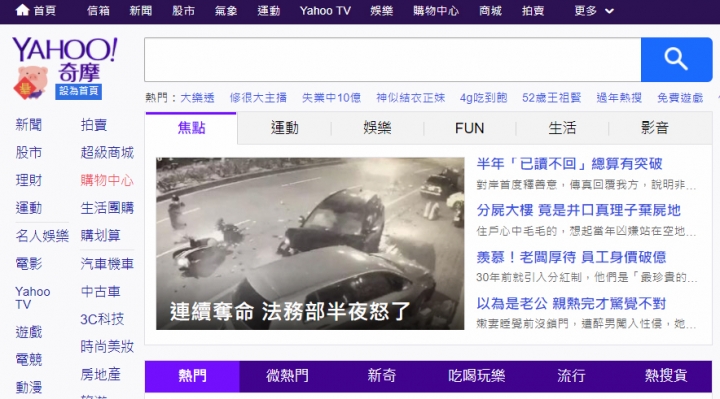Open headline 羨慕！老闆厚待 員工身價破億
The height and width of the screenshot is (399, 720).
pos(571,257)
